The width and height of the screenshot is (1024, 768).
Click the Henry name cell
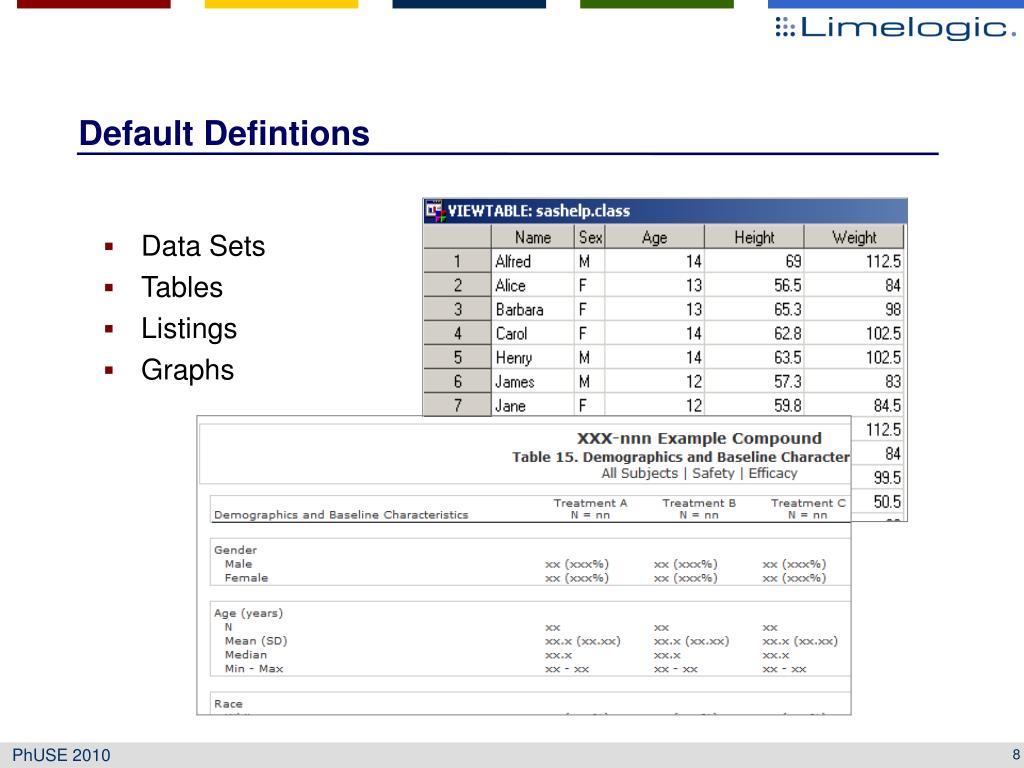533,358
